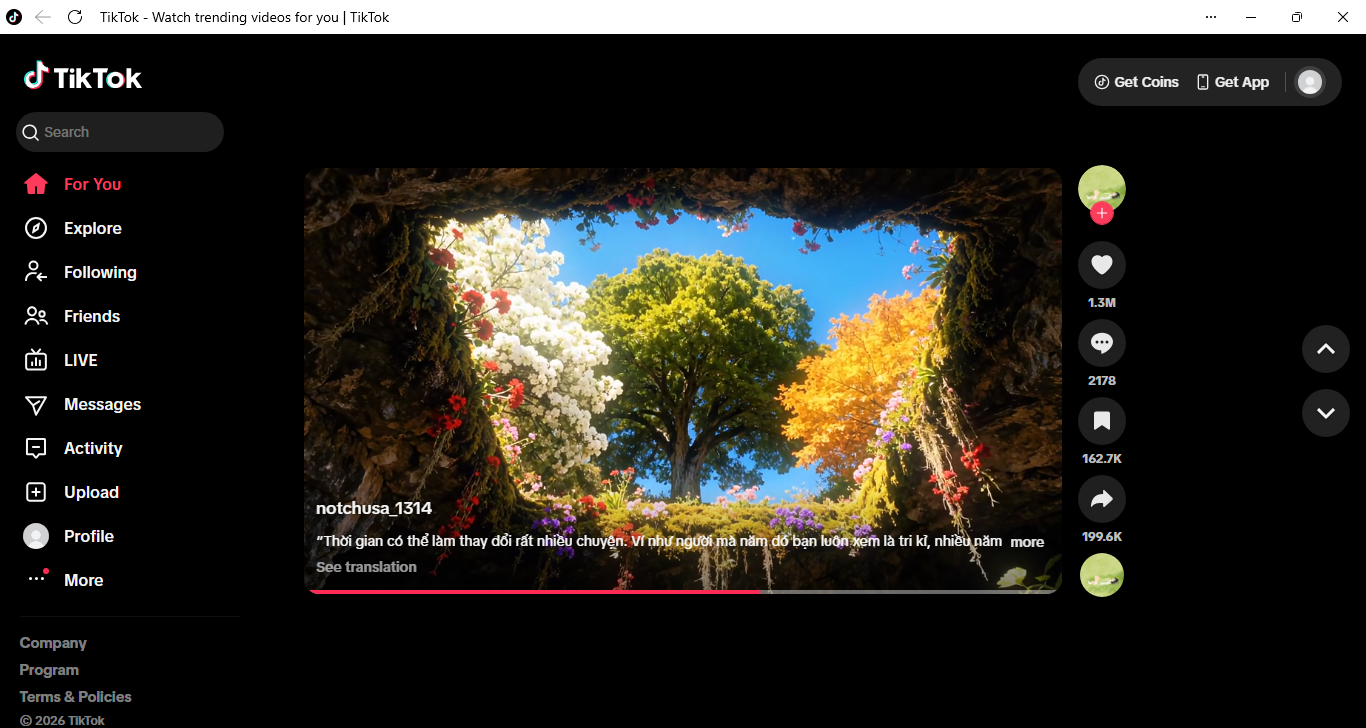Share the video via arrow icon
Image resolution: width=1366 pixels, height=728 pixels.
coord(1101,499)
